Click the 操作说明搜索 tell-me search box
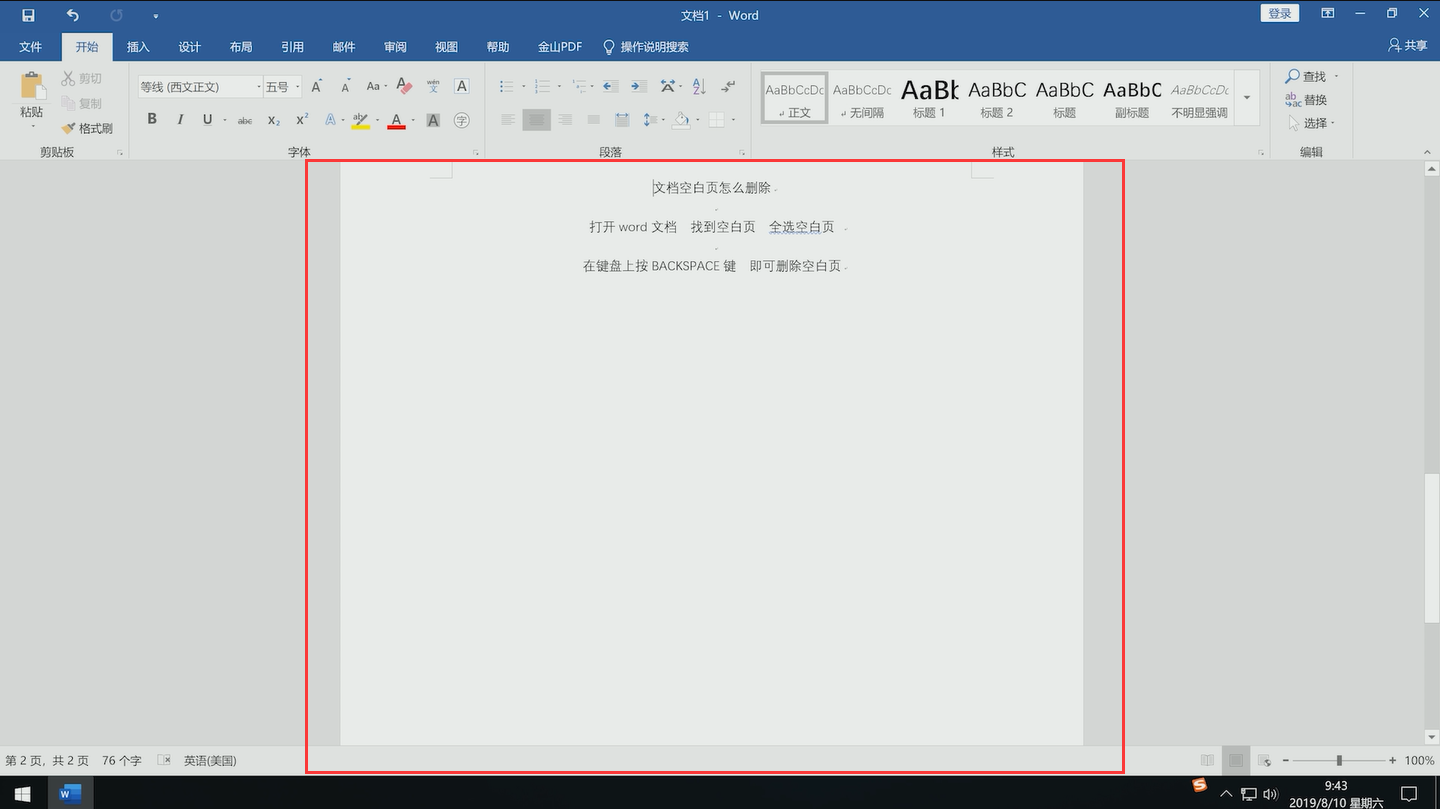 click(x=645, y=47)
